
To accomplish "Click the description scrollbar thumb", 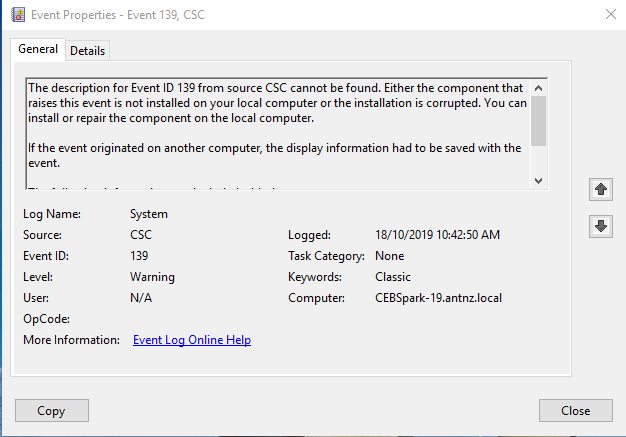I will click(x=539, y=121).
